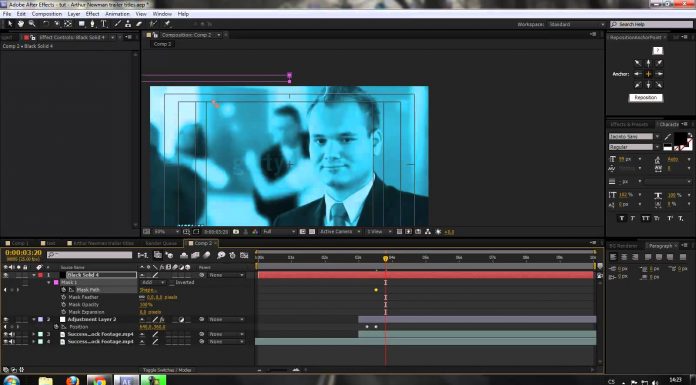The height and width of the screenshot is (385, 696).
Task: Switch to Render Queue tab
Action: (x=161, y=243)
